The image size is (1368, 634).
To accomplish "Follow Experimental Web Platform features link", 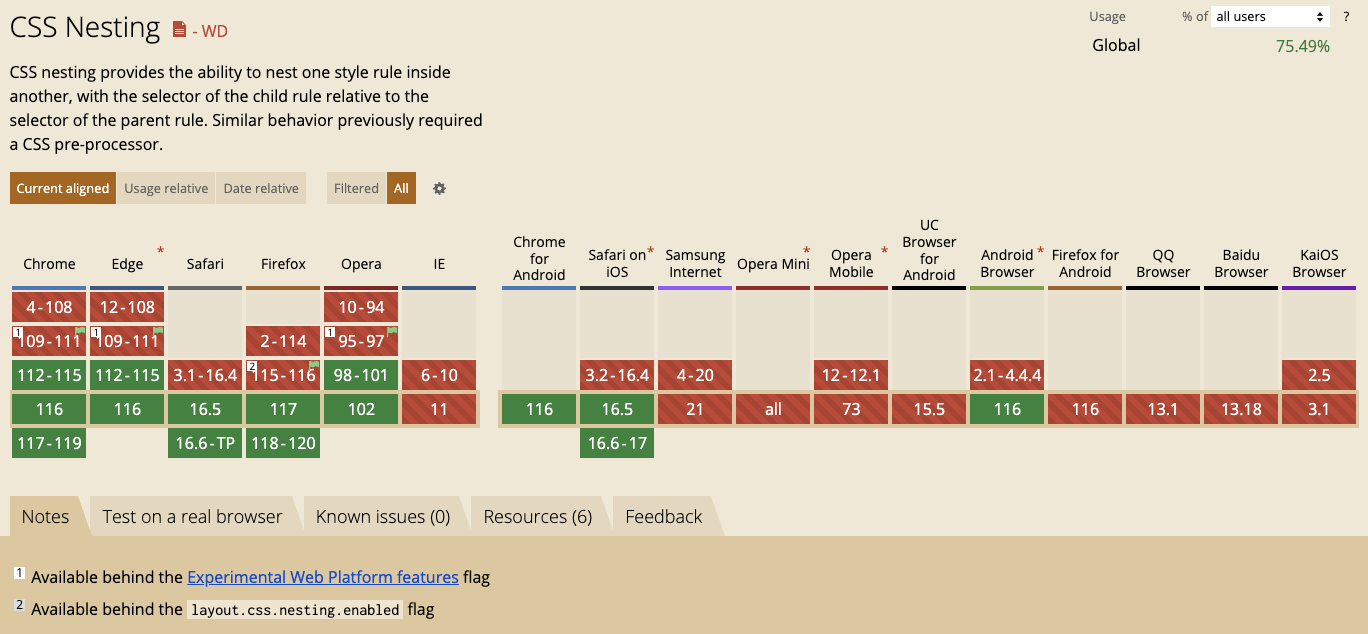I will (323, 577).
